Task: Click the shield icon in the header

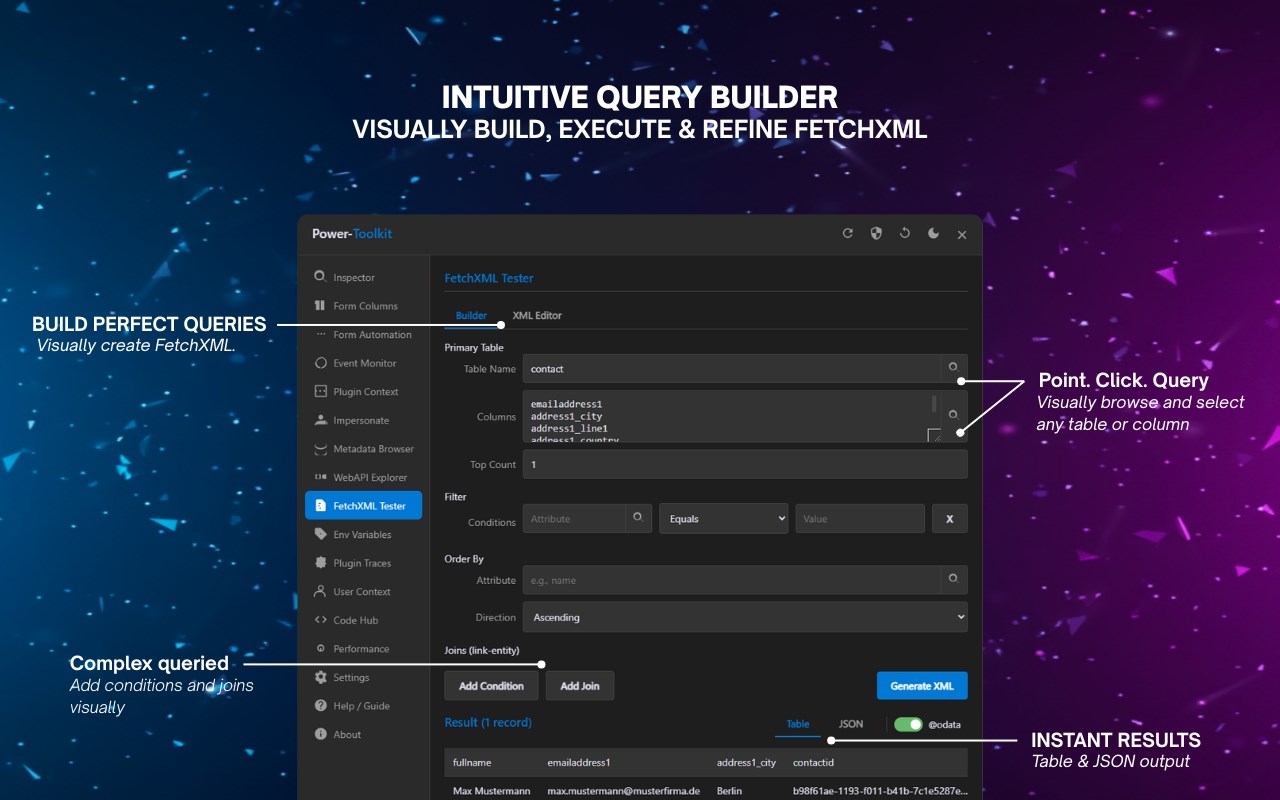Action: coord(876,233)
